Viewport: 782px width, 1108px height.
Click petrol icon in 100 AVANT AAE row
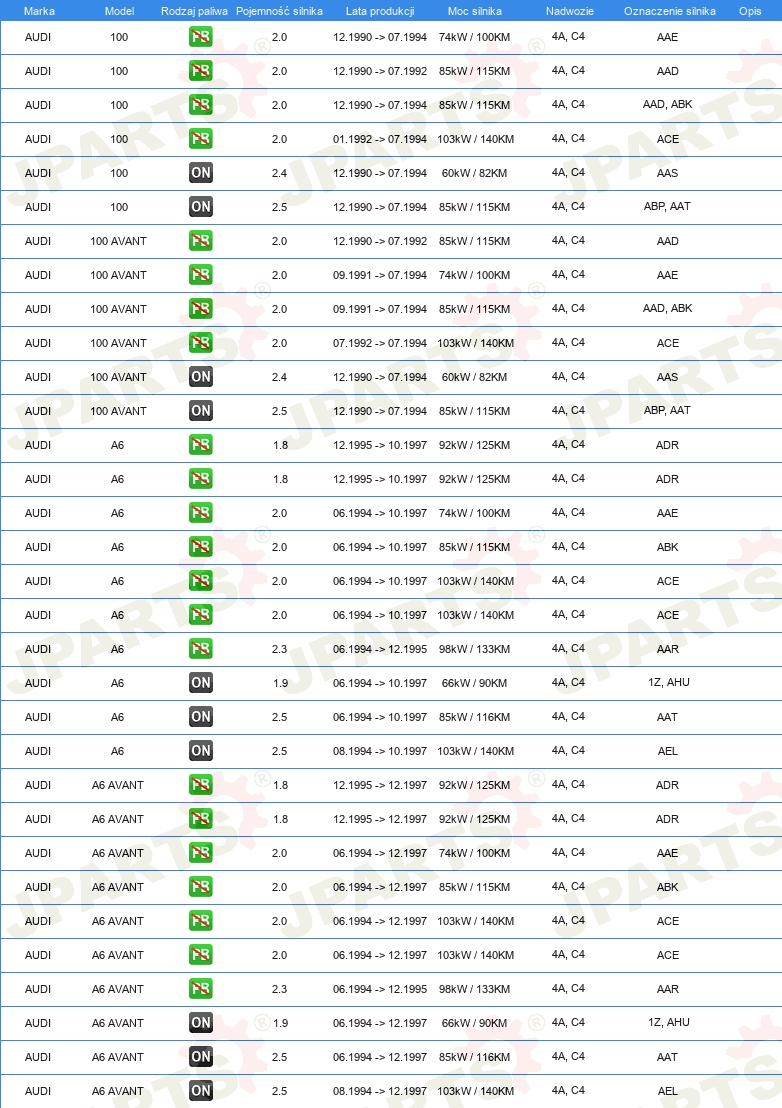click(x=201, y=274)
